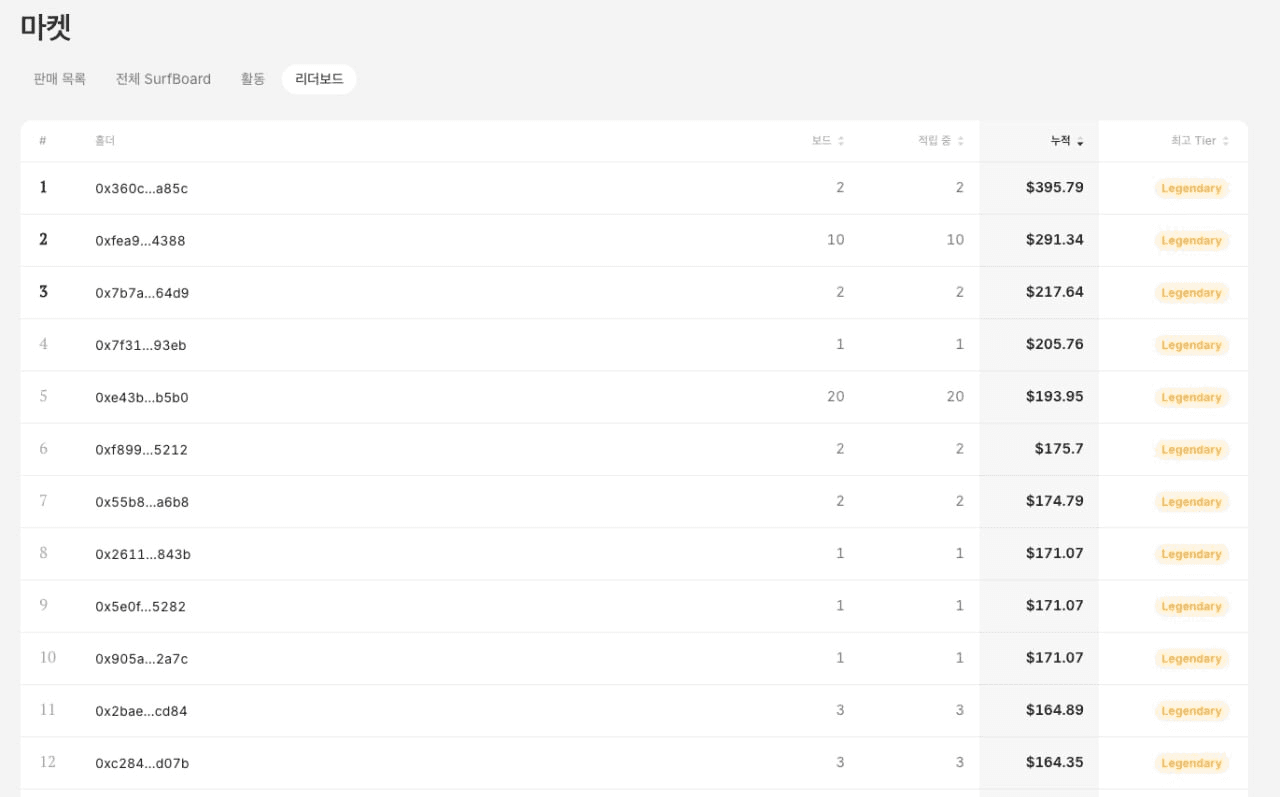The image size is (1280, 797).
Task: Click Legendary badge for 0xc284...d07b
Action: click(1191, 763)
